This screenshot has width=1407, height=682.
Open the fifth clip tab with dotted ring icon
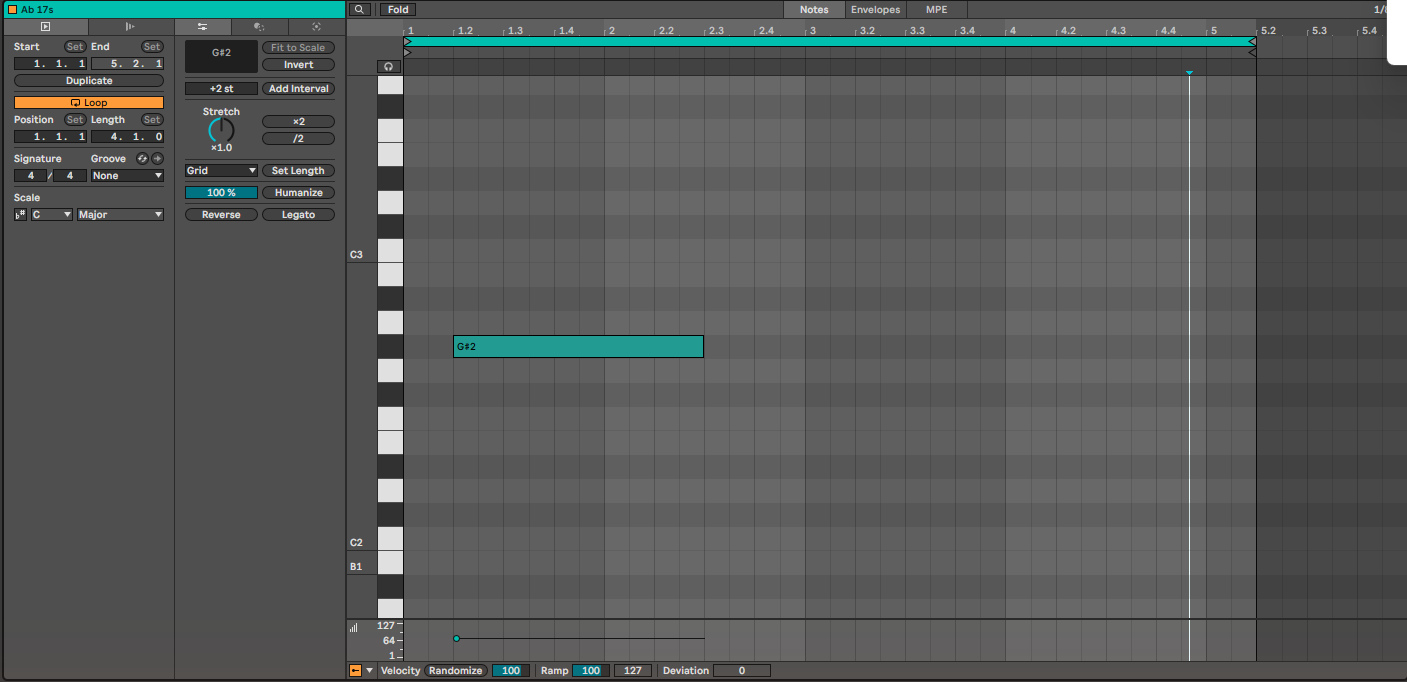pyautogui.click(x=316, y=27)
